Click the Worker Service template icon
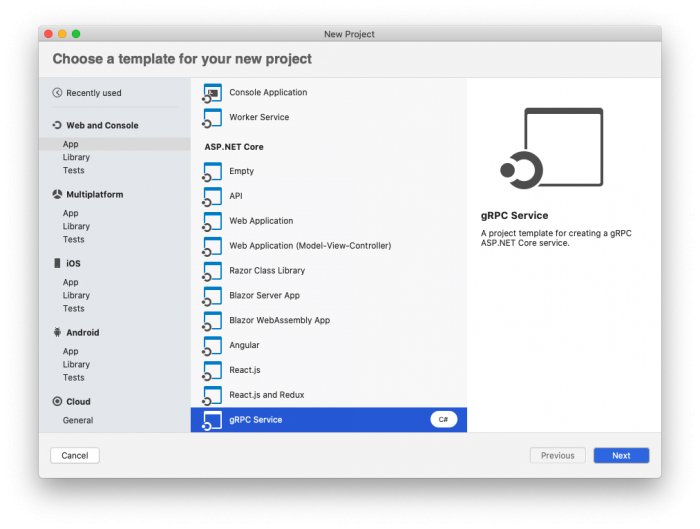This screenshot has width=700, height=529. [x=212, y=118]
